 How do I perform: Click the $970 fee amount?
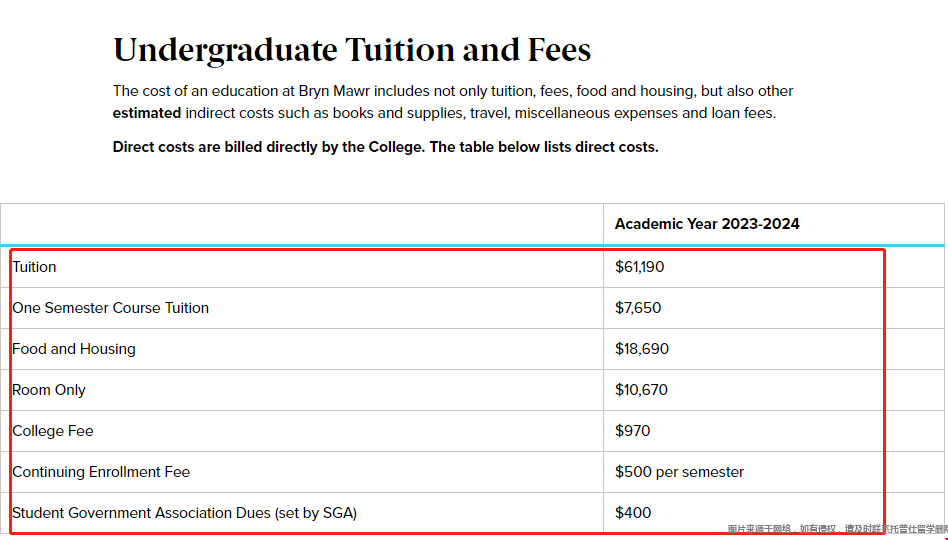(x=632, y=431)
